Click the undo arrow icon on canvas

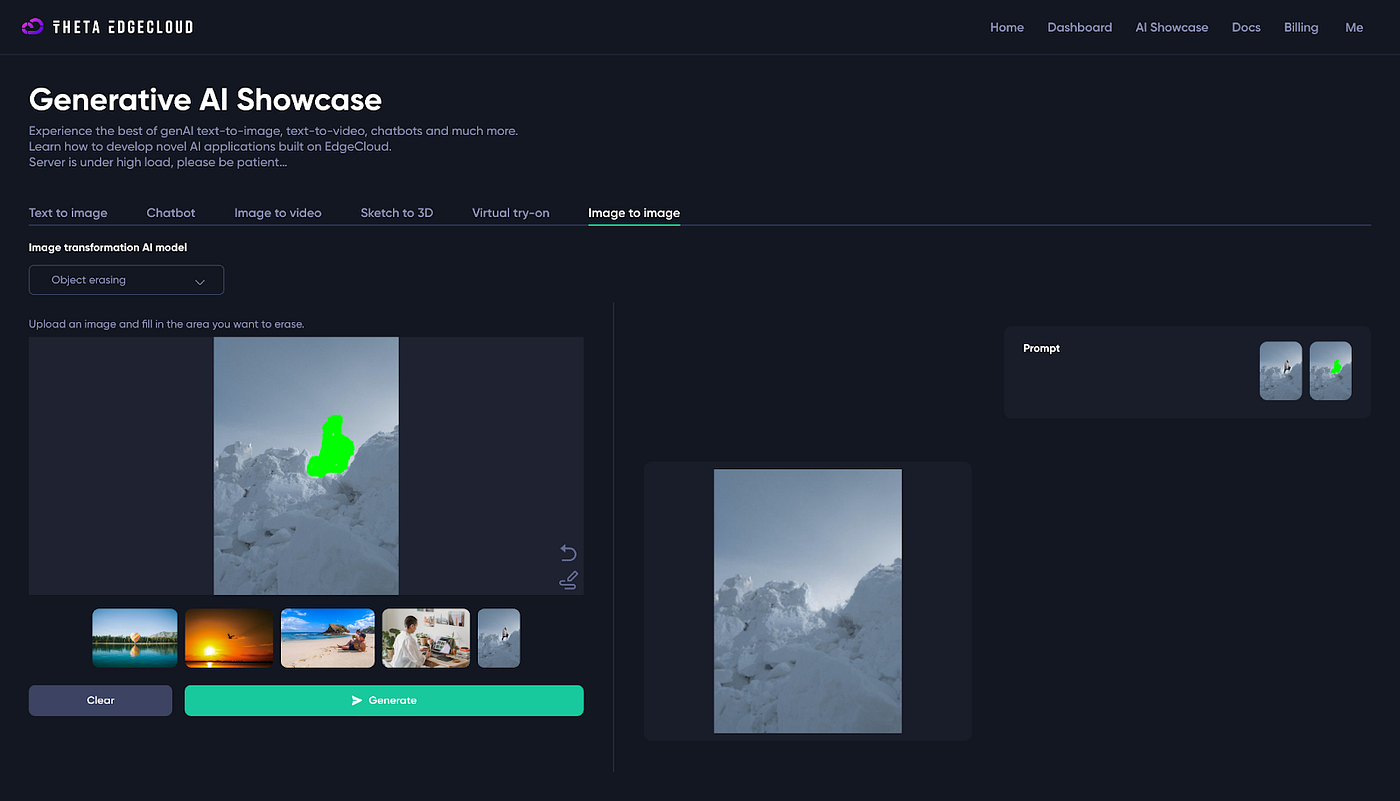pyautogui.click(x=568, y=553)
